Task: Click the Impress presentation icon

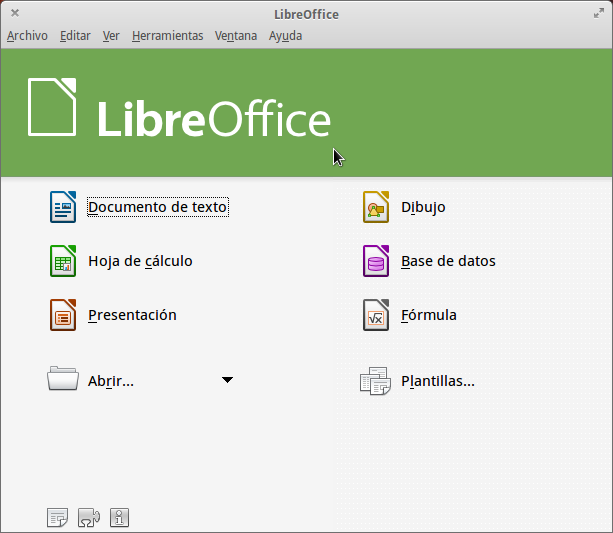Action: 63,315
